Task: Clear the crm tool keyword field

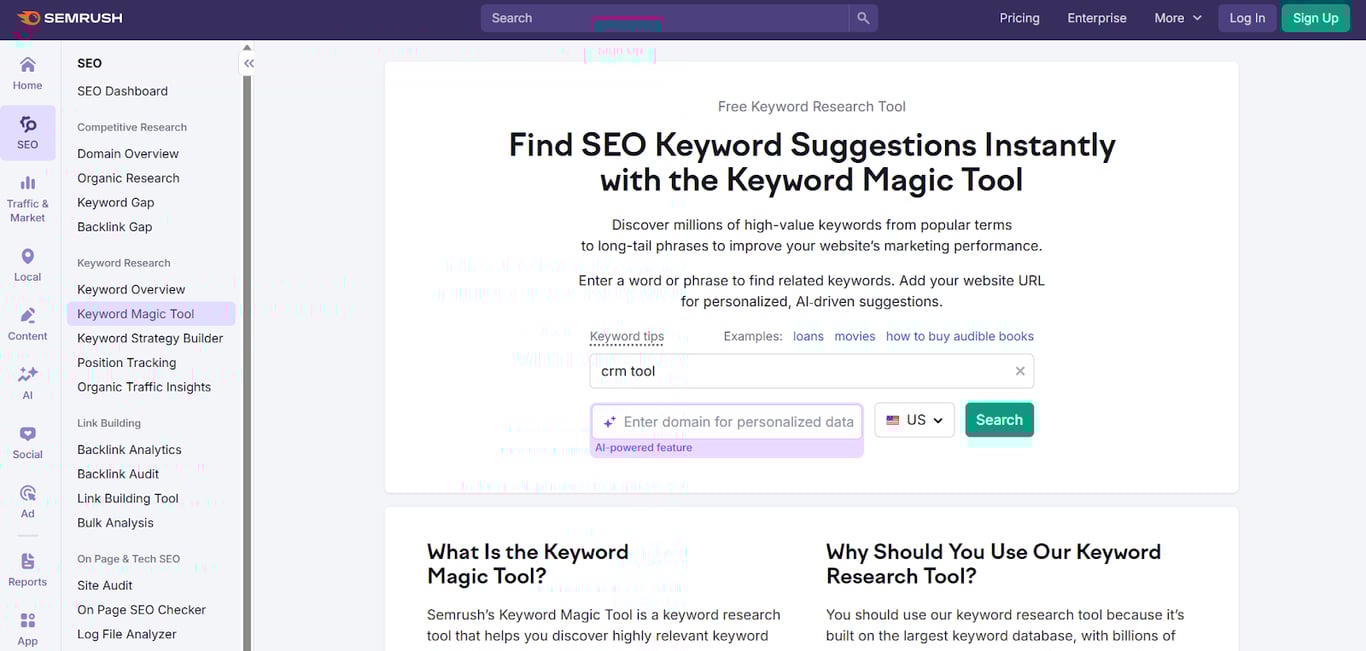Action: 1020,371
